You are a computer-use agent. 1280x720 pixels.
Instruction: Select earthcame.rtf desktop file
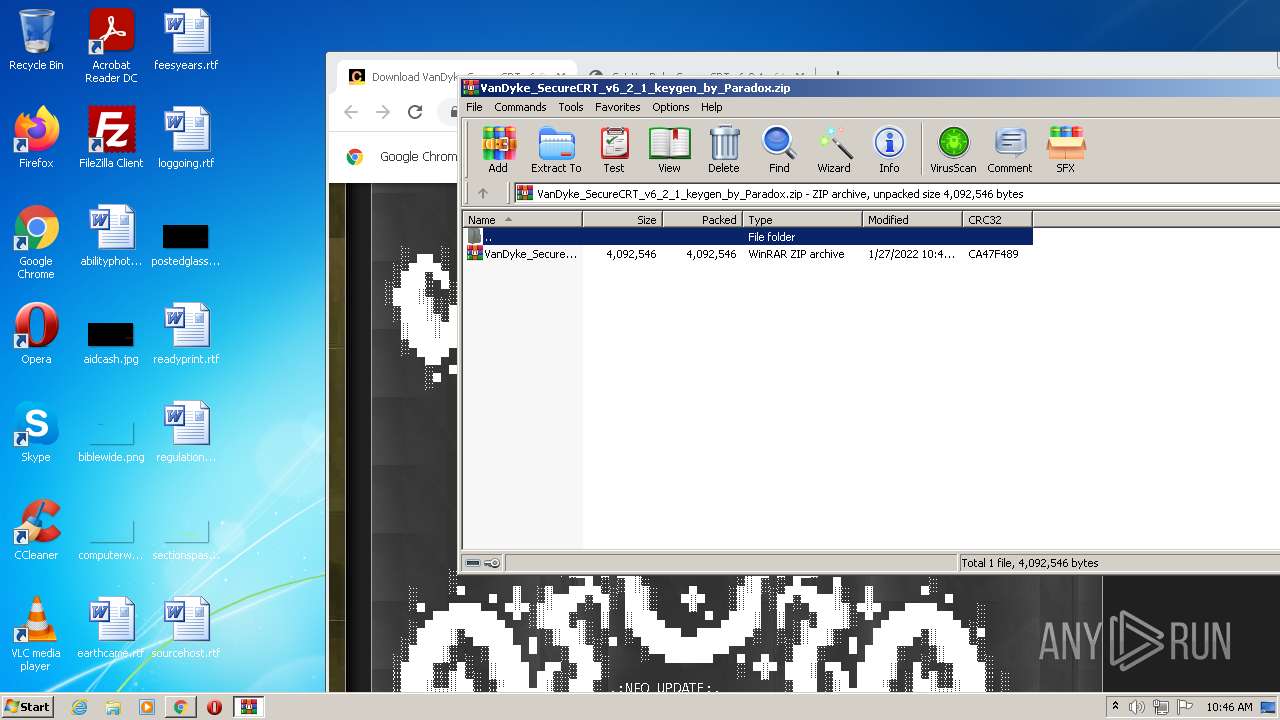pyautogui.click(x=111, y=628)
